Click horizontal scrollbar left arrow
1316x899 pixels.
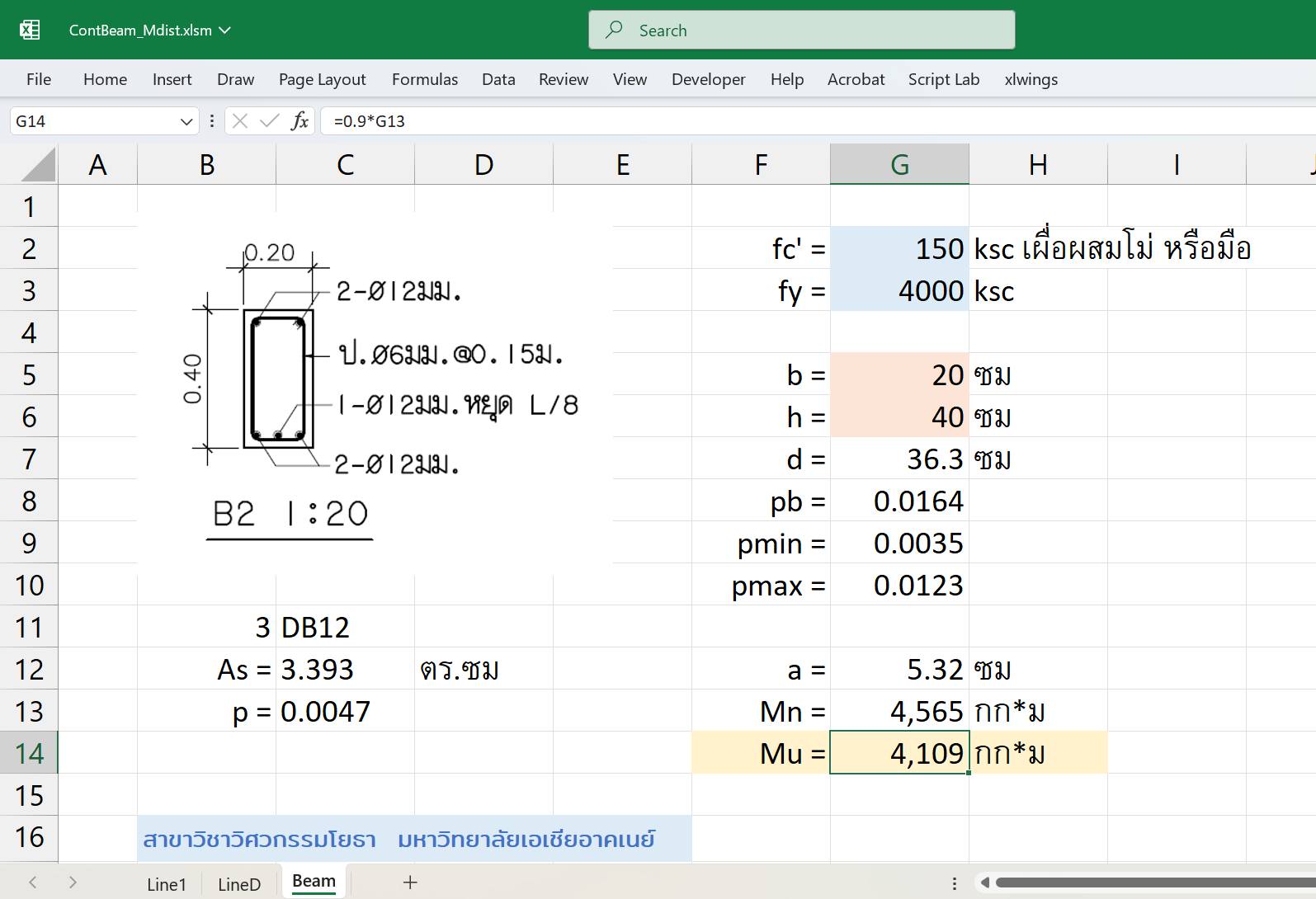click(984, 883)
